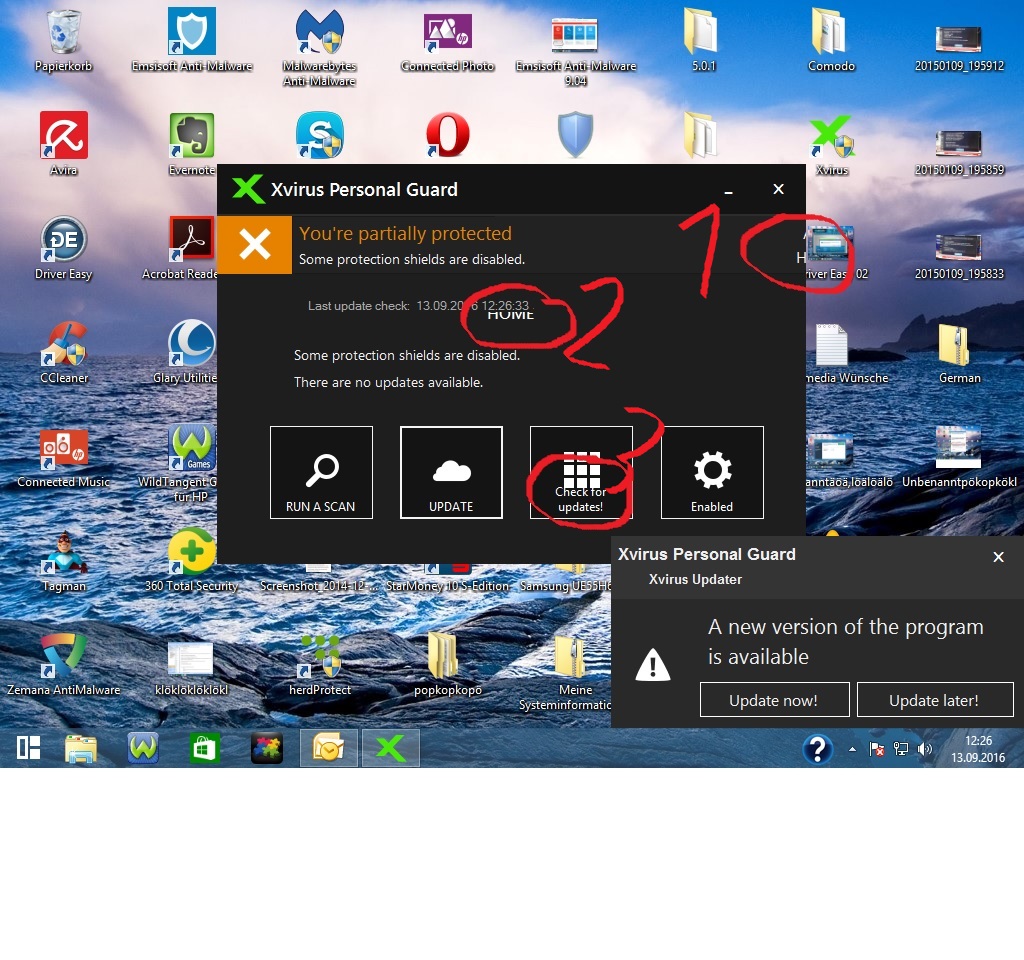The image size is (1024, 960).
Task: Close the Xvirus Updater notification
Action: coord(999,557)
